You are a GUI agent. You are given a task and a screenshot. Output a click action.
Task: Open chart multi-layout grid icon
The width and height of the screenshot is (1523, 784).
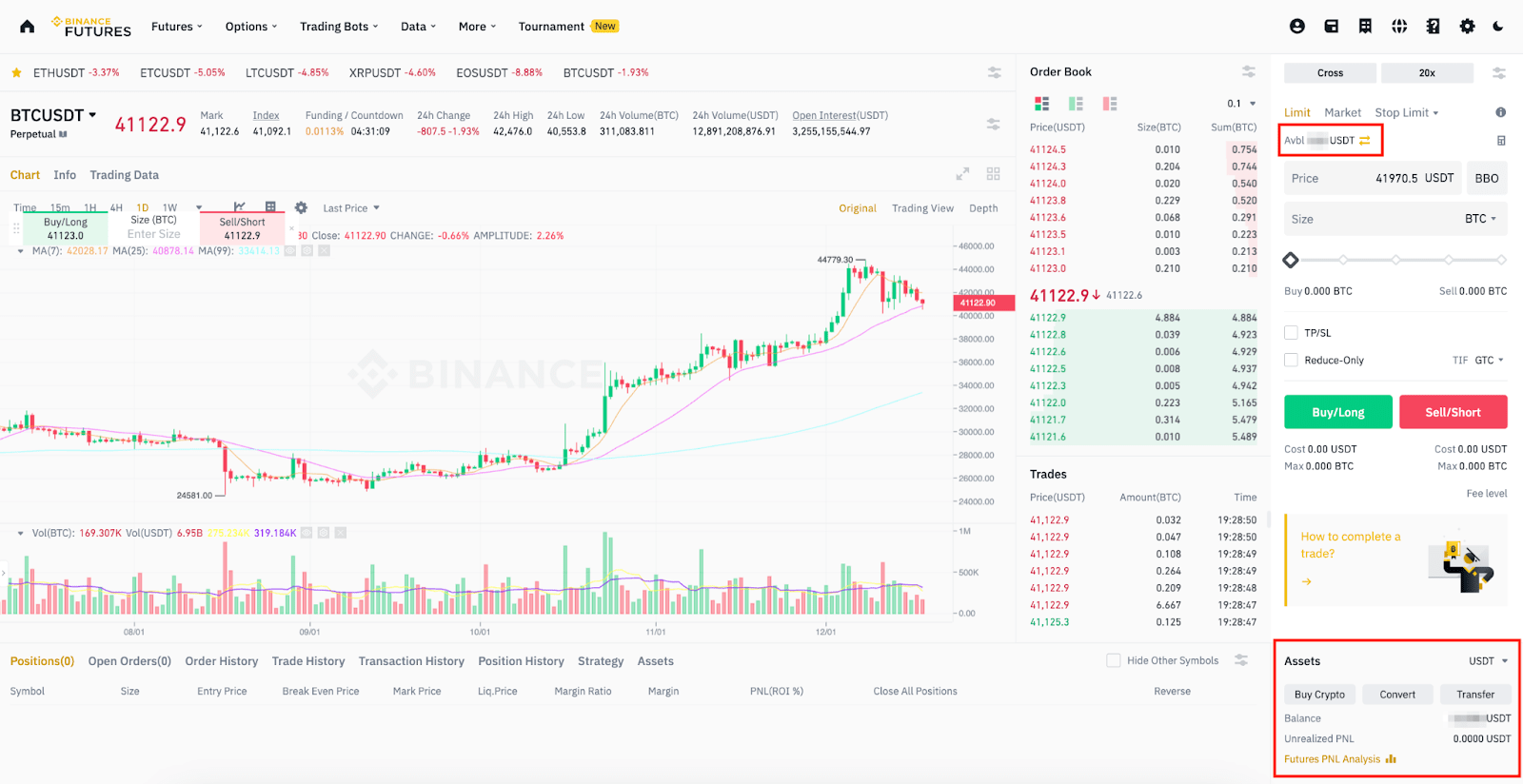coord(993,174)
